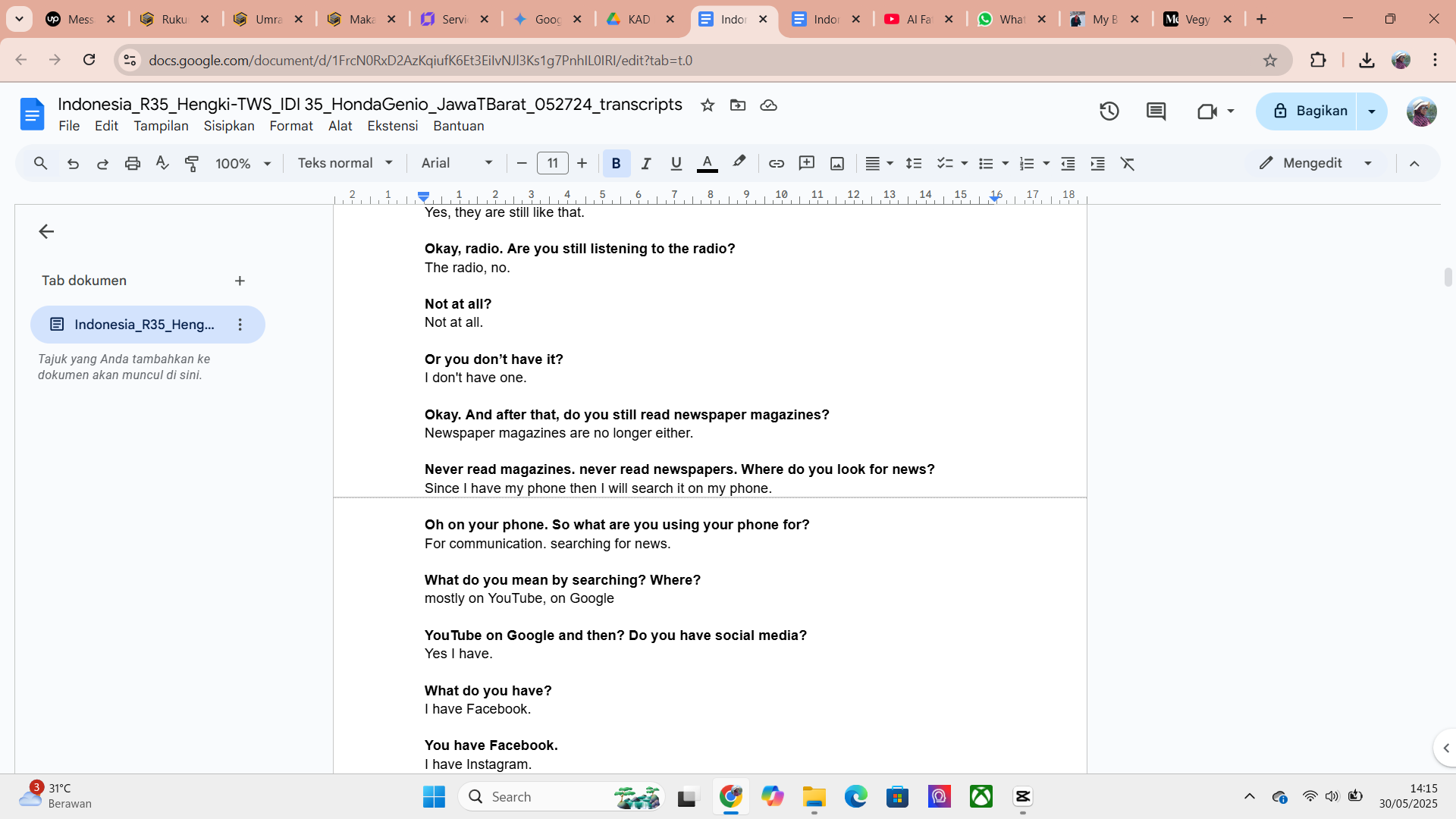This screenshot has width=1456, height=819.
Task: Click the font size input field
Action: point(552,163)
